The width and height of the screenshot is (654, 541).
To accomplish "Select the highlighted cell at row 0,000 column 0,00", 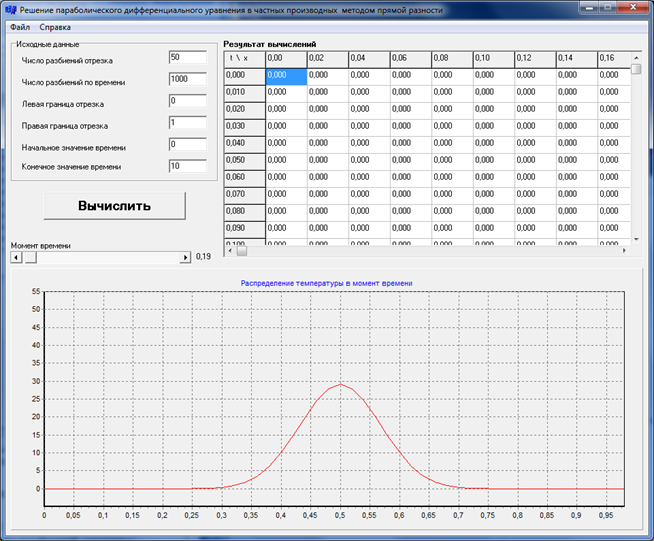I will [x=286, y=77].
